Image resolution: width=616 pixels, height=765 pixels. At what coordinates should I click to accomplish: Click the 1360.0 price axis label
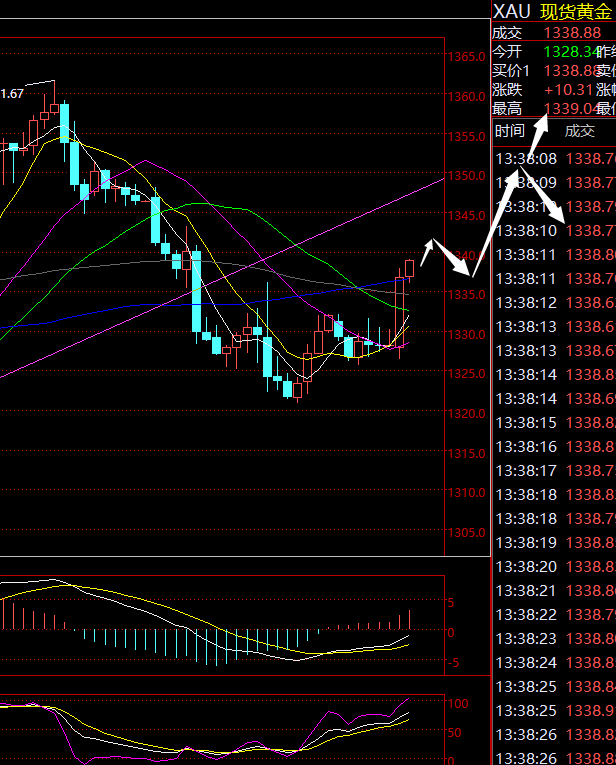467,97
